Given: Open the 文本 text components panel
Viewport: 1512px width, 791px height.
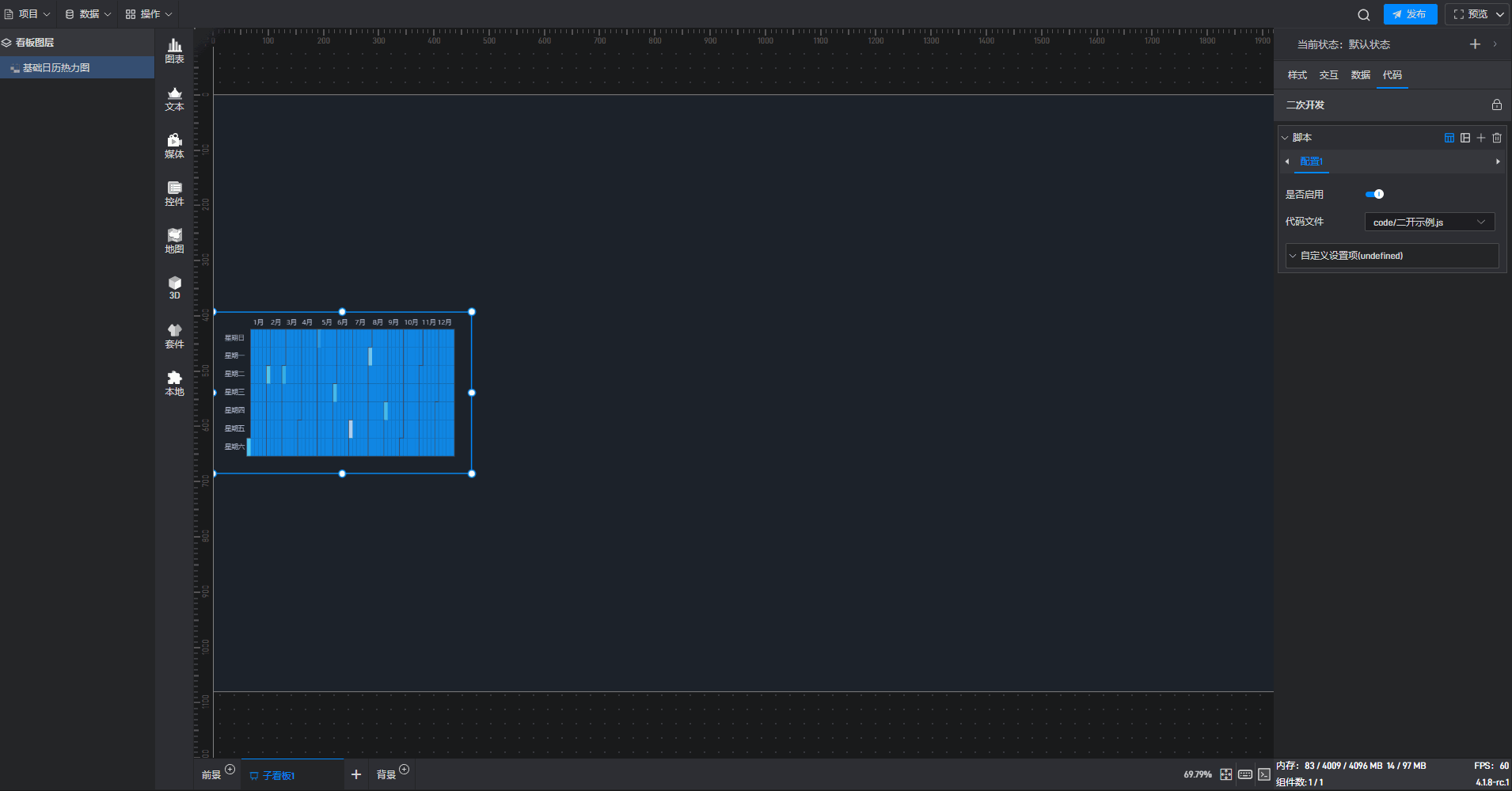Looking at the screenshot, I should coord(174,99).
